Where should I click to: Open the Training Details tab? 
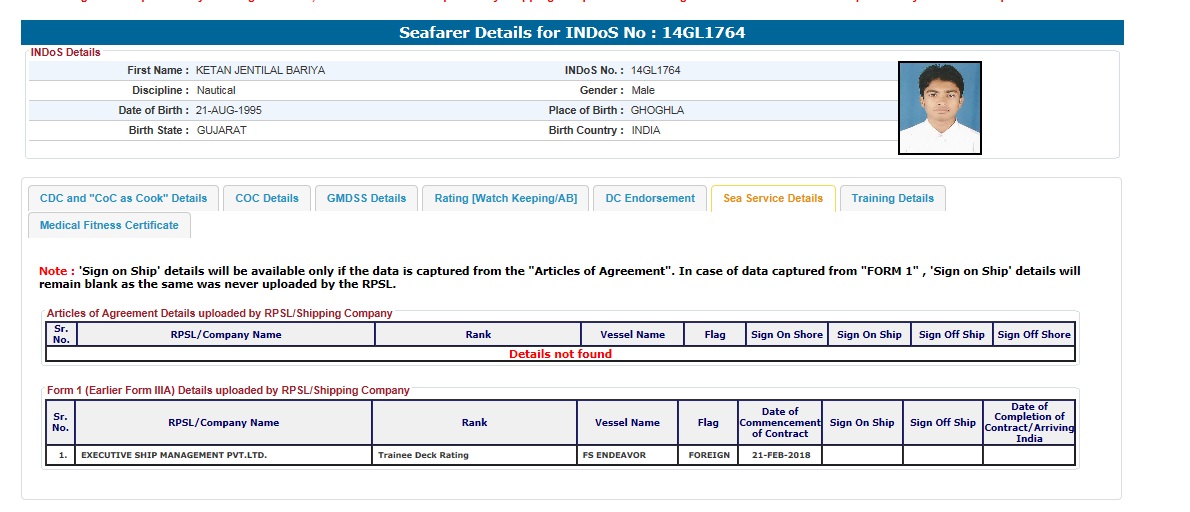(x=892, y=198)
